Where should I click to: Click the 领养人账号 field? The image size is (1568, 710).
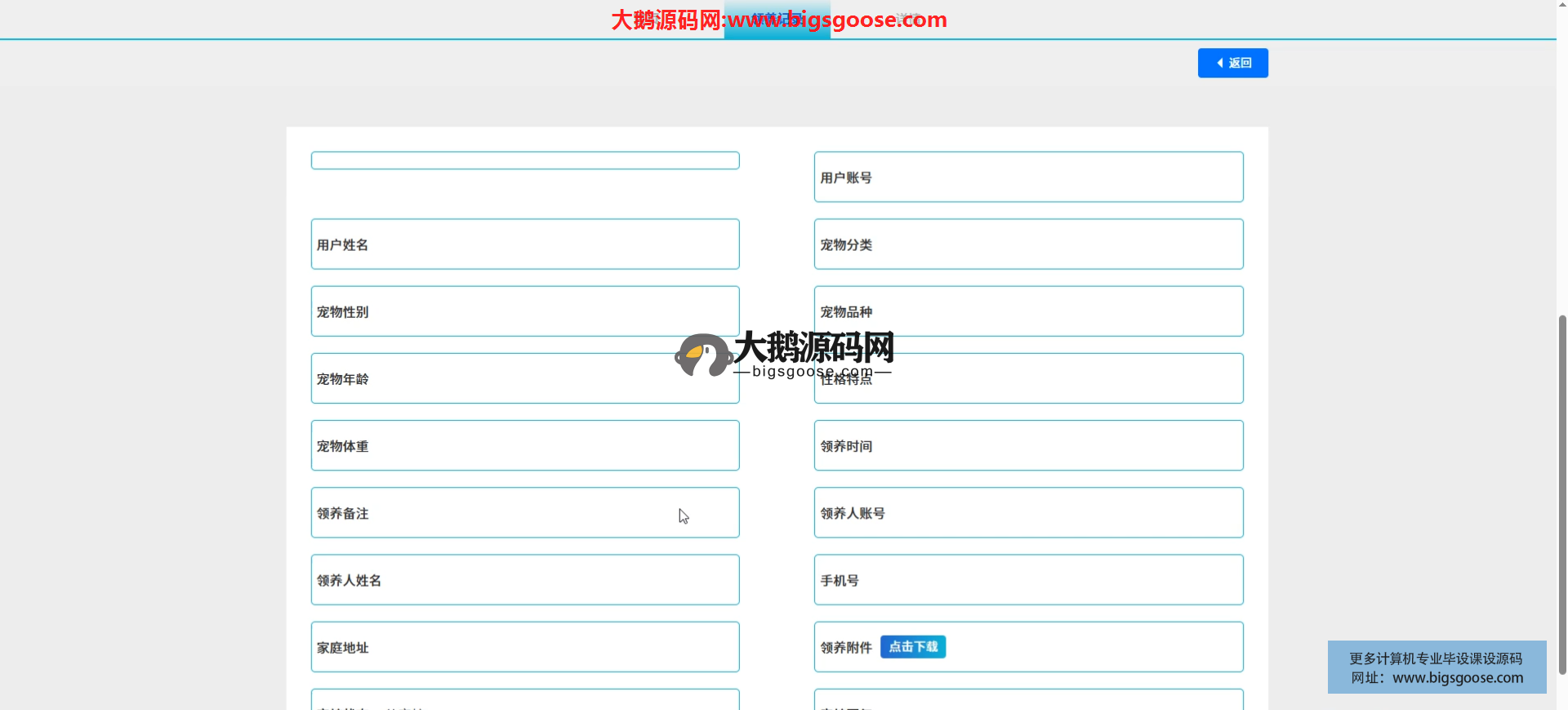(x=1028, y=513)
